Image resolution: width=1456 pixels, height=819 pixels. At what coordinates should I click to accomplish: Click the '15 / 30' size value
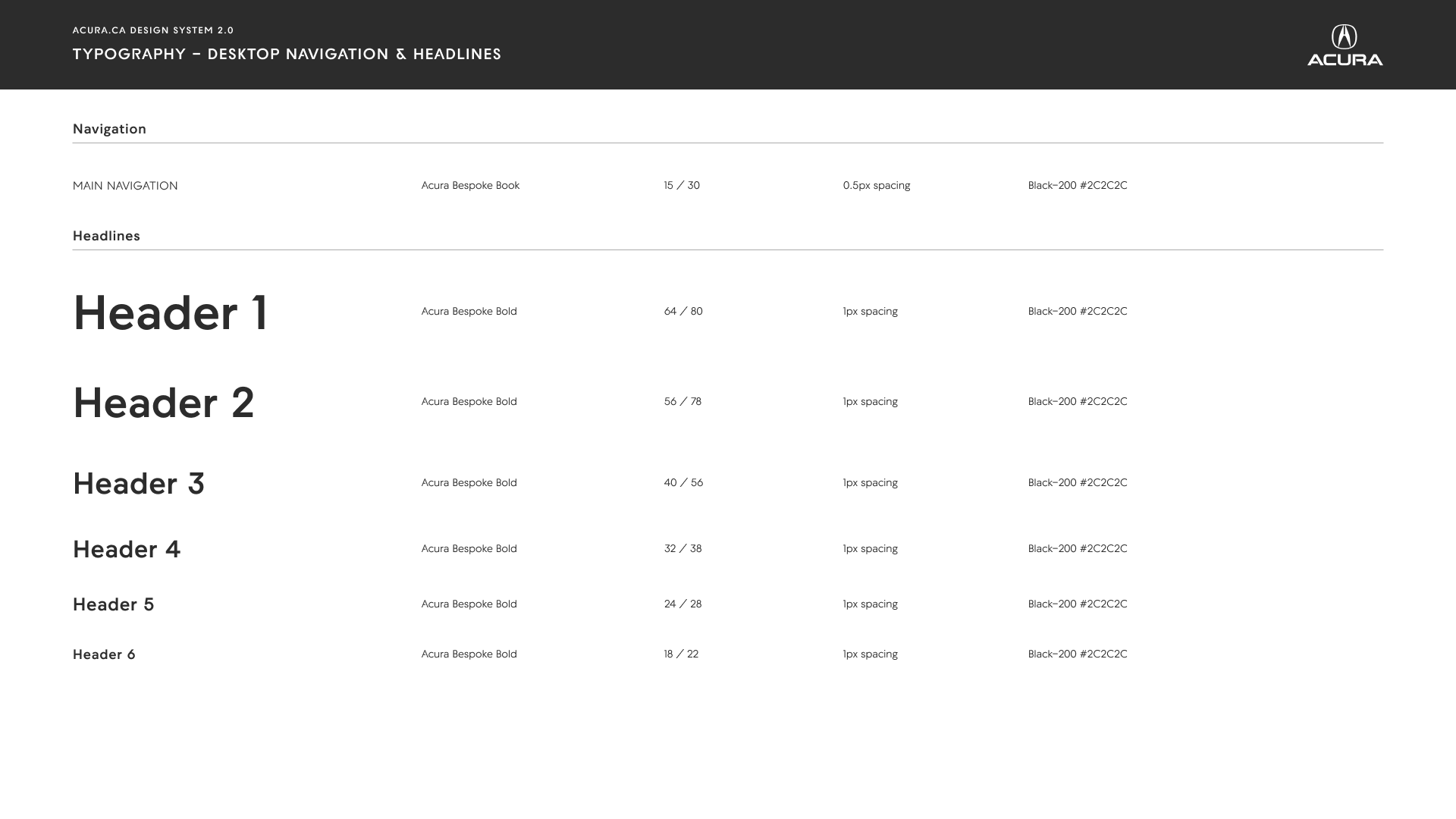click(682, 186)
